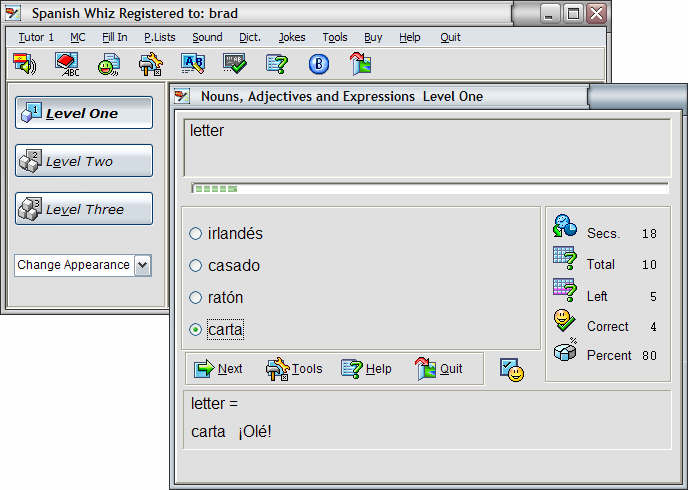688x490 pixels.
Task: Click the grid question icon next to Left
Action: pyautogui.click(x=565, y=290)
